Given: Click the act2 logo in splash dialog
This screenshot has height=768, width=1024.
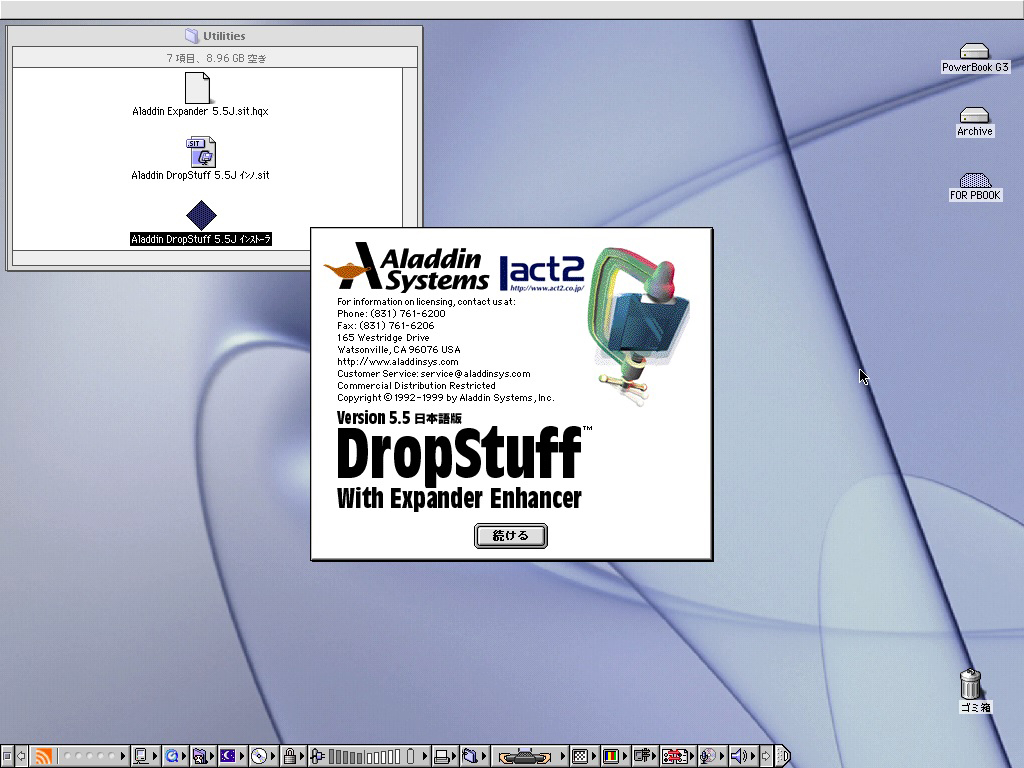Looking at the screenshot, I should tap(542, 273).
